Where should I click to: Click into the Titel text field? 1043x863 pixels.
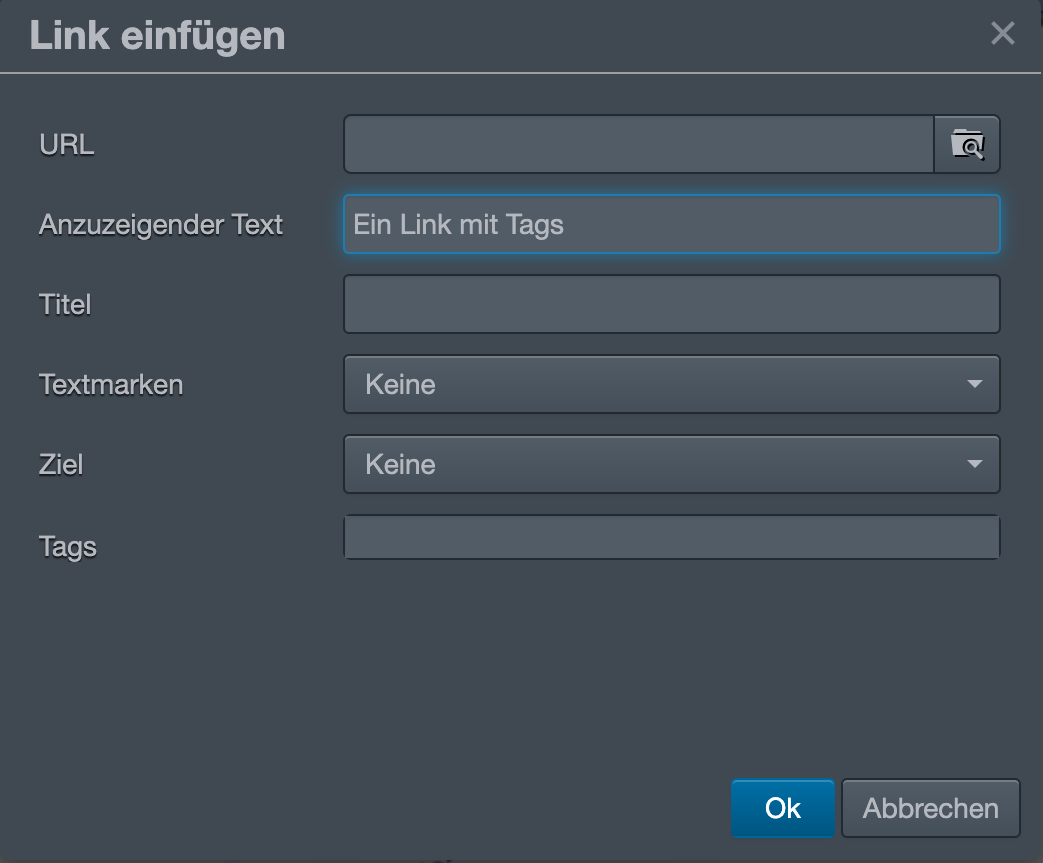click(x=672, y=304)
